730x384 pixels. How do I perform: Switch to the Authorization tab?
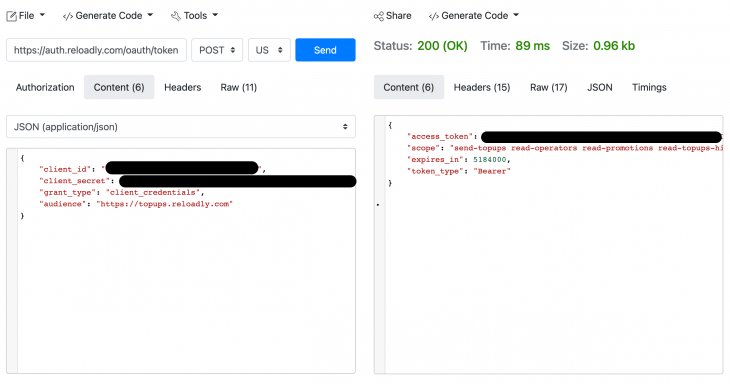pos(45,87)
